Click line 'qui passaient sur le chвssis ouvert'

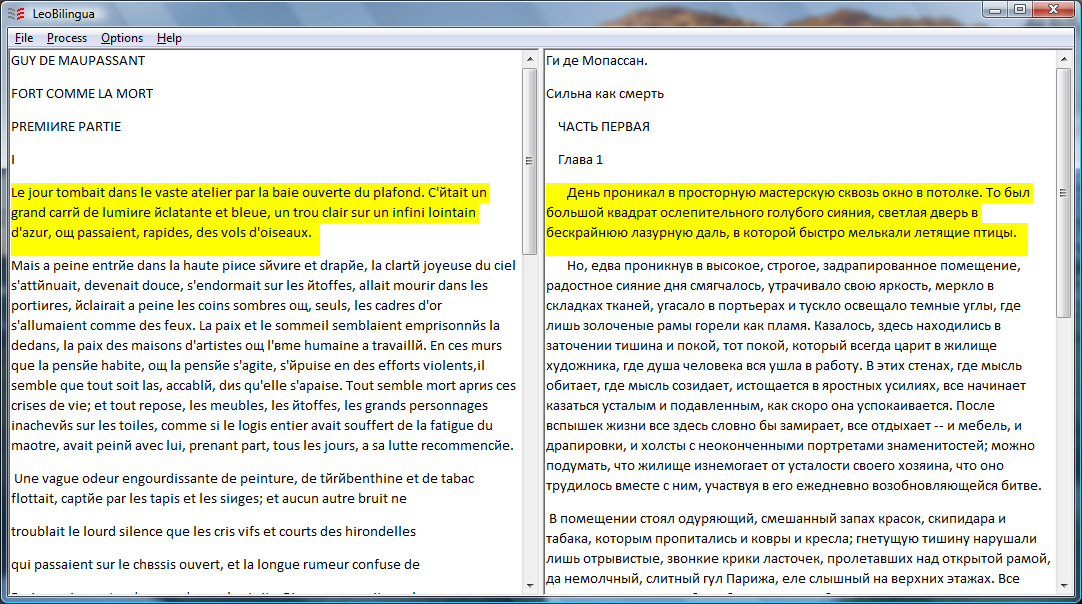pyautogui.click(x=215, y=565)
